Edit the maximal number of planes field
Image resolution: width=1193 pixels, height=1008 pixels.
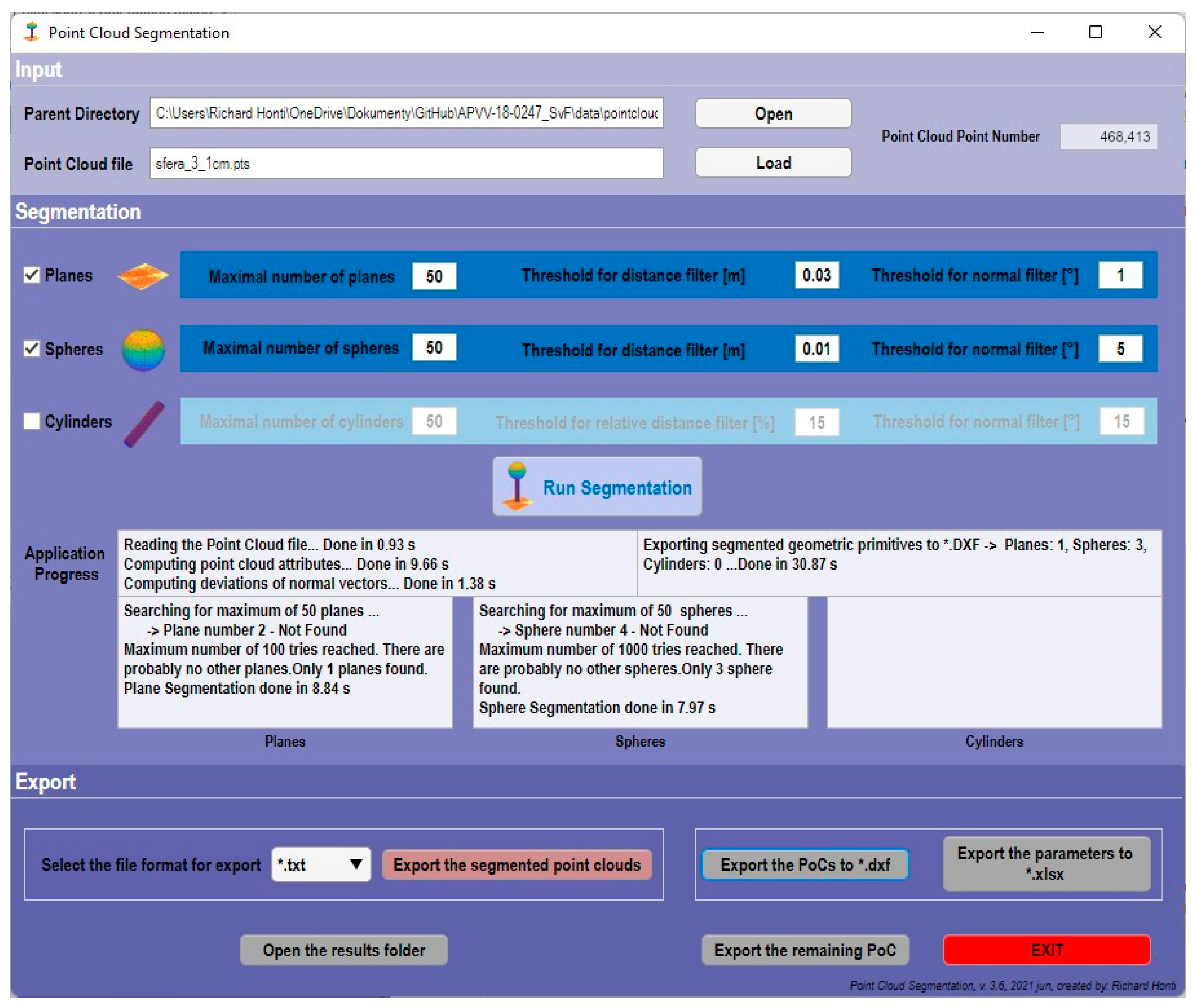434,277
